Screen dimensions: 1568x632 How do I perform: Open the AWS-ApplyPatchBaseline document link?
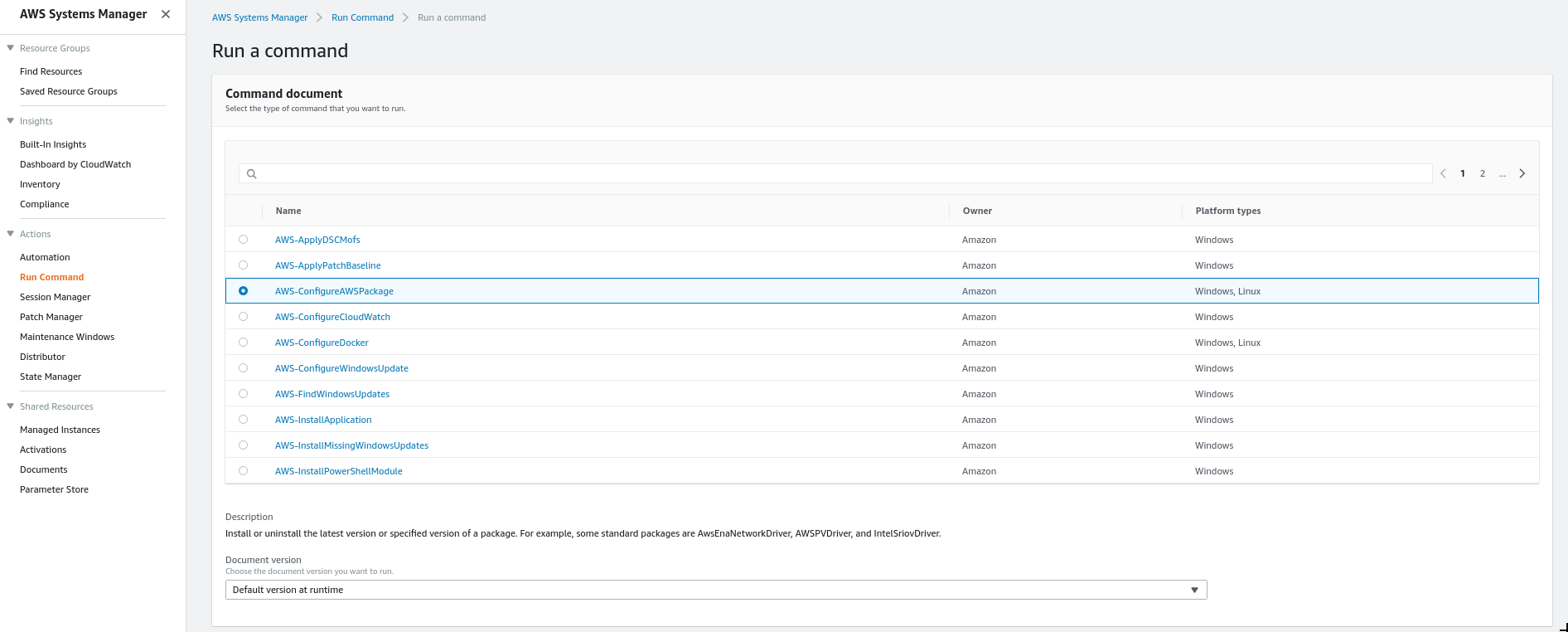click(327, 265)
